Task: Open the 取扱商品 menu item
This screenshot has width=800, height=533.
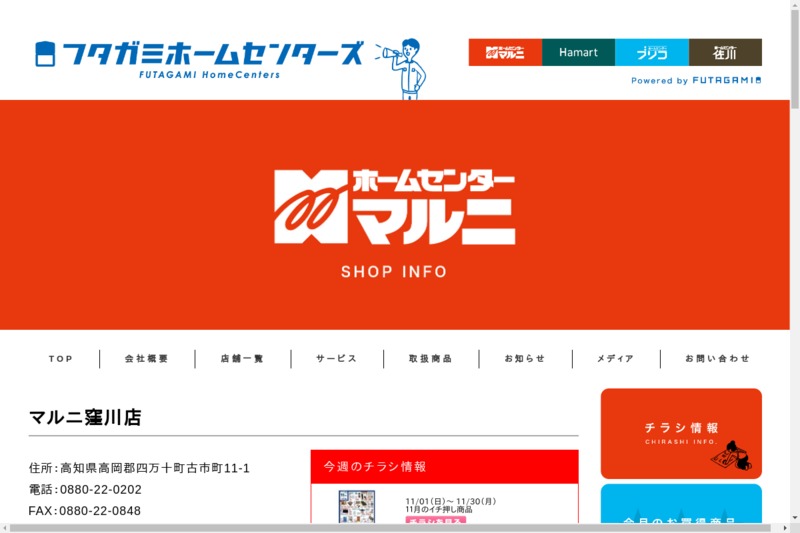Action: coord(431,359)
